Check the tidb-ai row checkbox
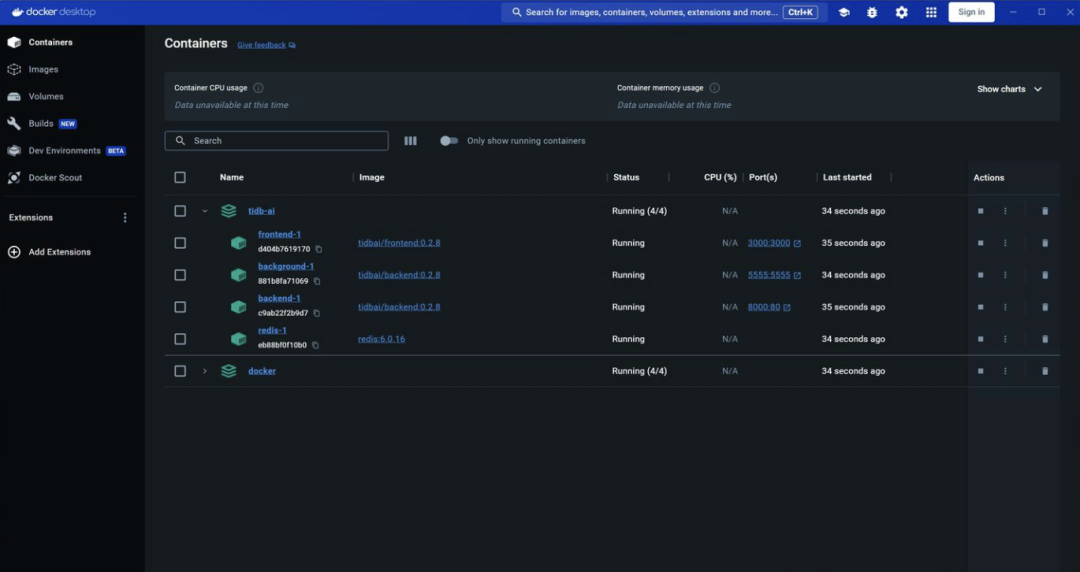 180,211
